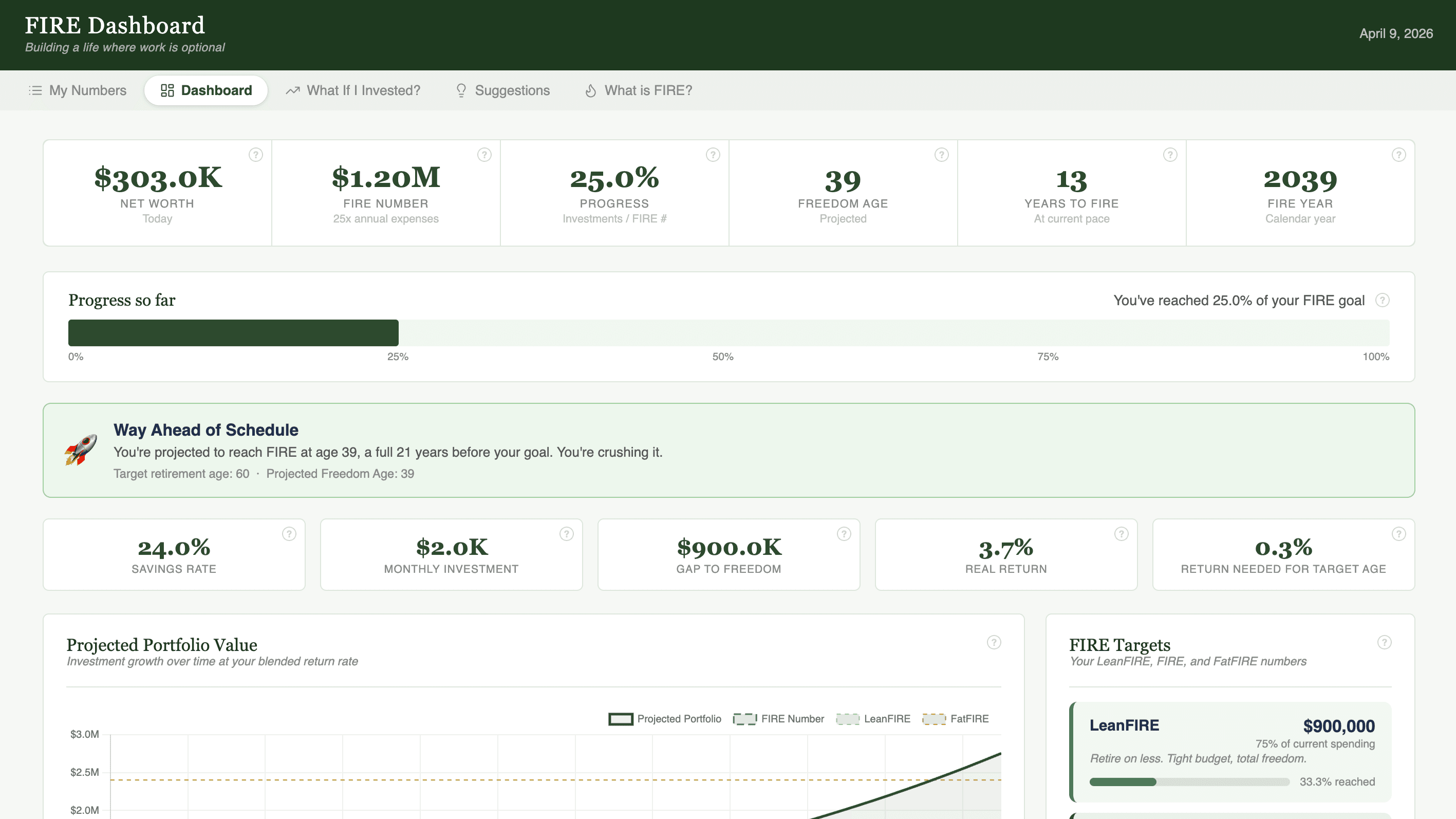This screenshot has height=819, width=1456.
Task: Click the 'Target retirement age: 60' text
Action: click(181, 474)
